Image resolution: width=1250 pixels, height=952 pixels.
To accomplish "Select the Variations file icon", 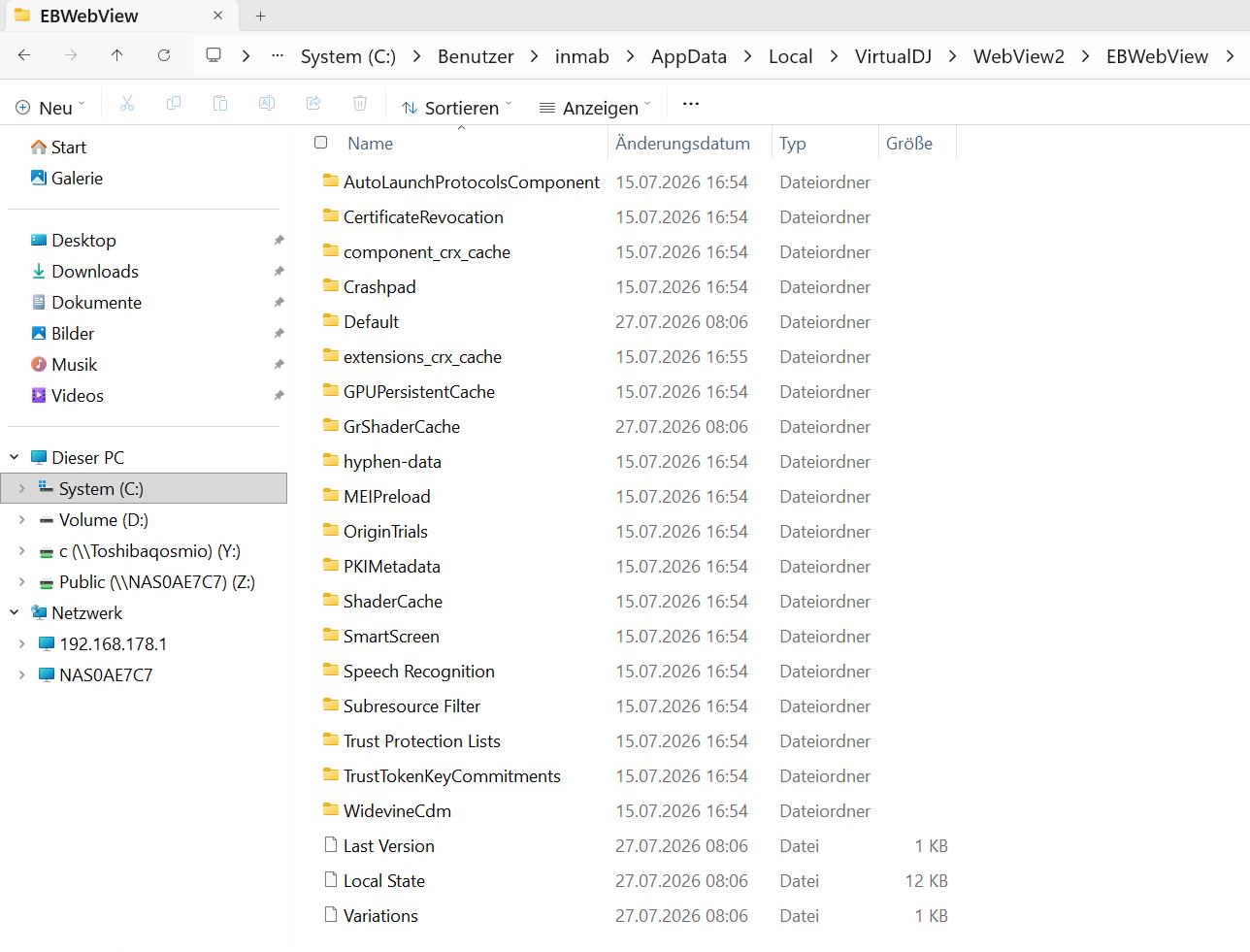I will [x=331, y=915].
